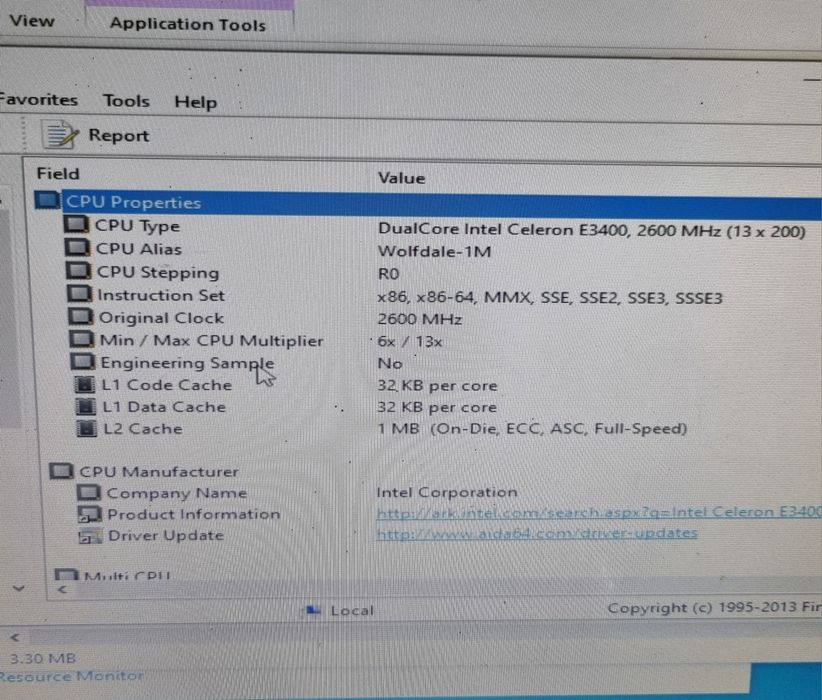The width and height of the screenshot is (822, 700).
Task: Click the CPU Stepping row icon
Action: (79, 270)
